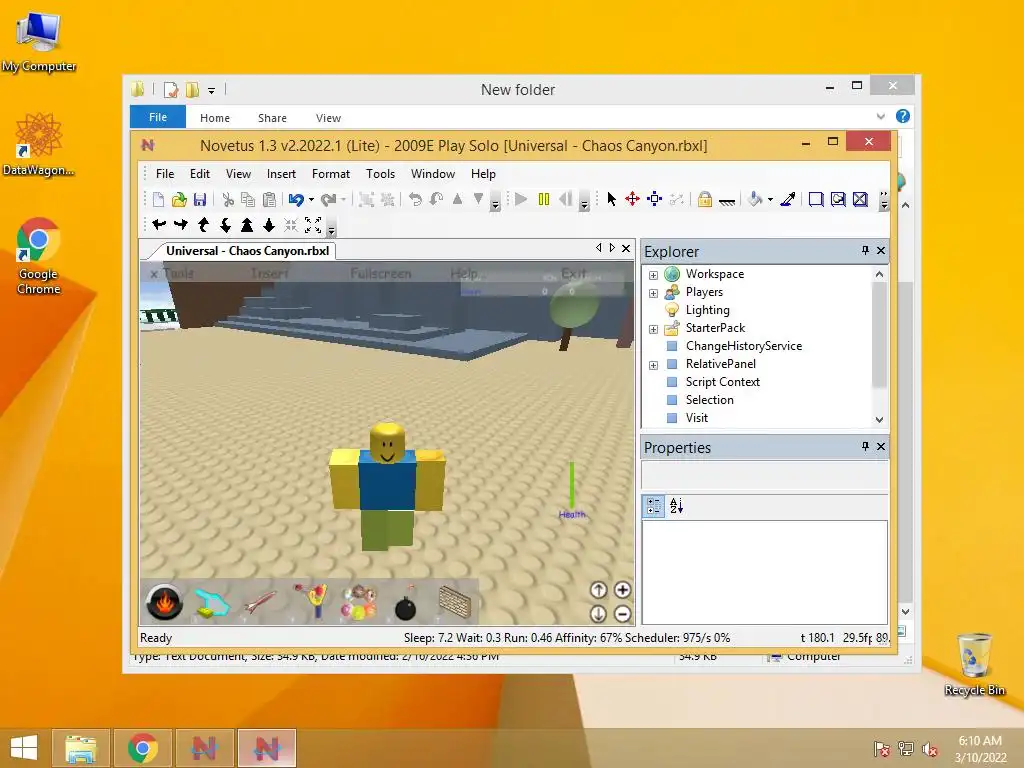Click the Windows Start button
Viewport: 1024px width, 768px height.
(24, 748)
